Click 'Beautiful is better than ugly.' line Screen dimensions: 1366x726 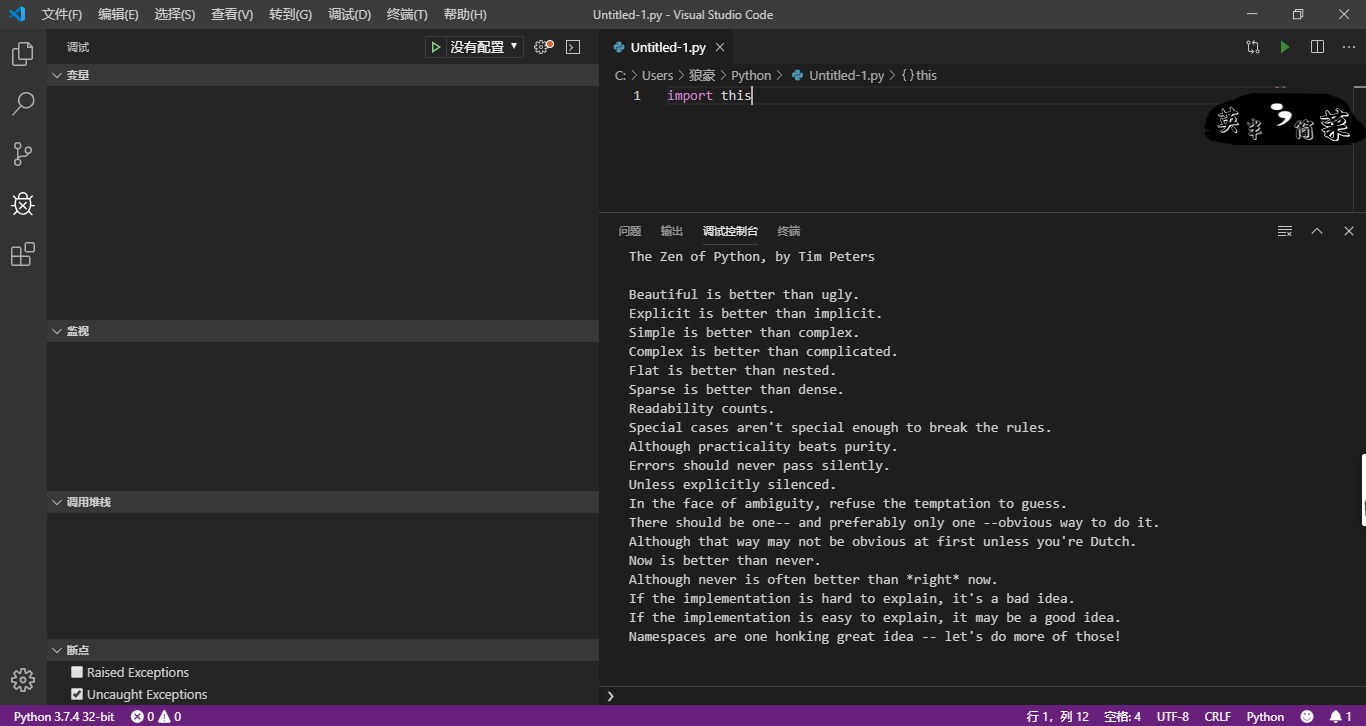744,294
